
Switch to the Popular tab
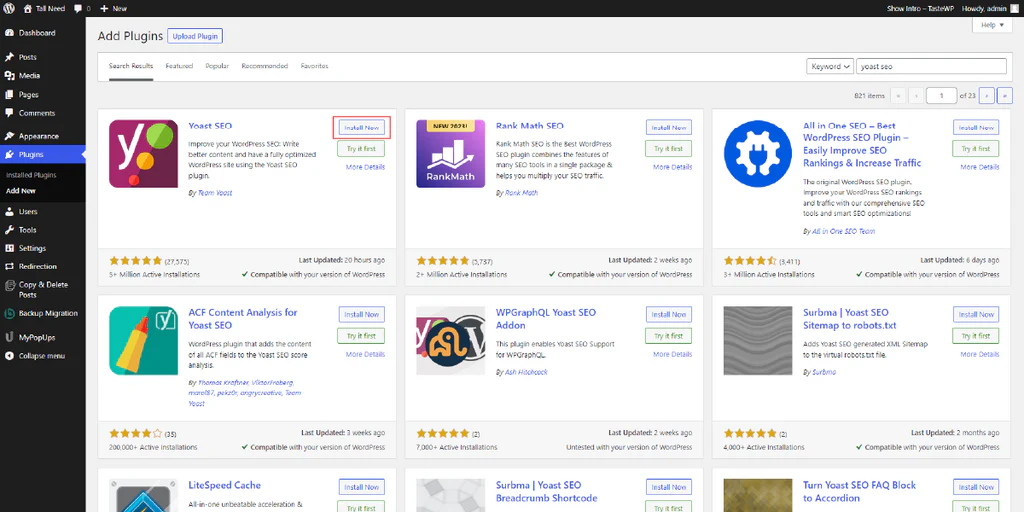coord(217,66)
